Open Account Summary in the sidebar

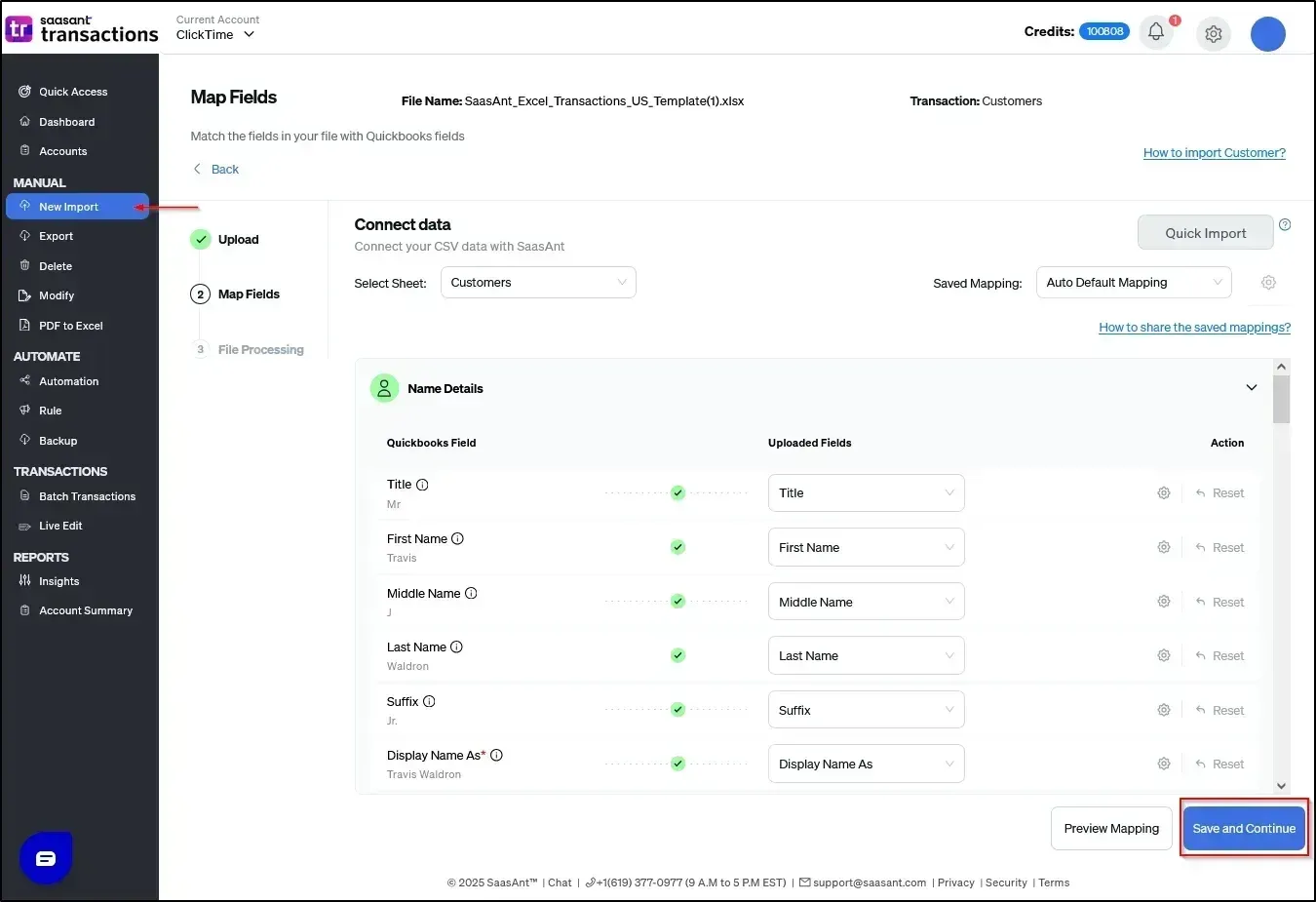(86, 610)
